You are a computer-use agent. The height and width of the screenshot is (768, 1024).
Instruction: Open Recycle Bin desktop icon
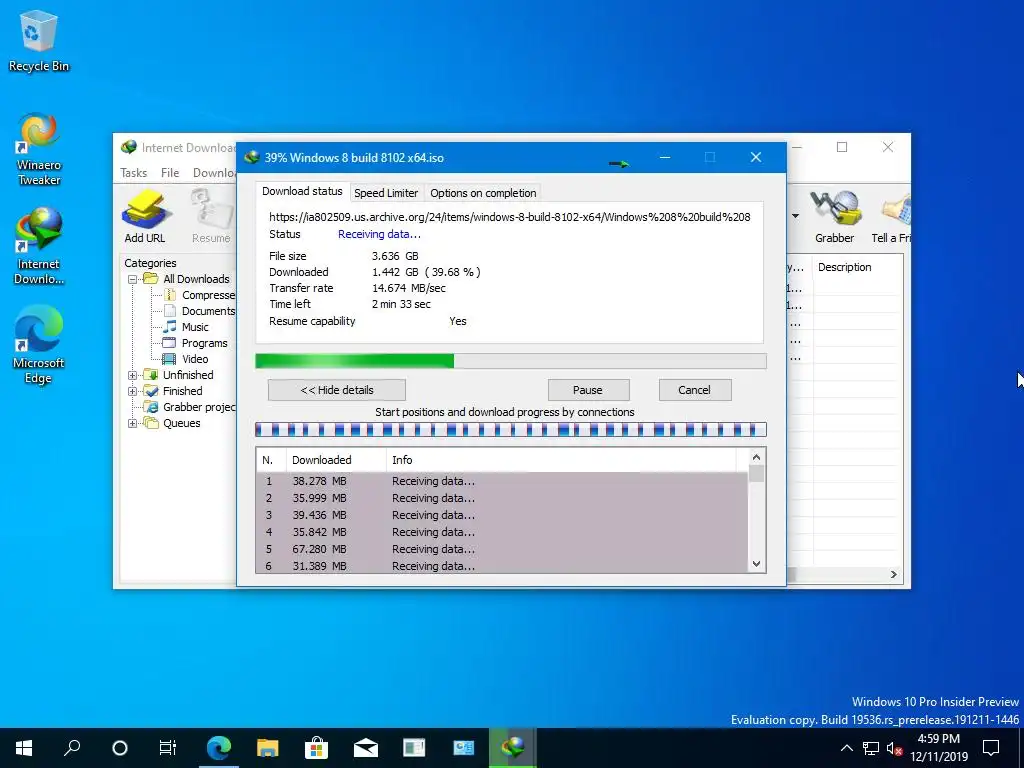click(x=39, y=41)
